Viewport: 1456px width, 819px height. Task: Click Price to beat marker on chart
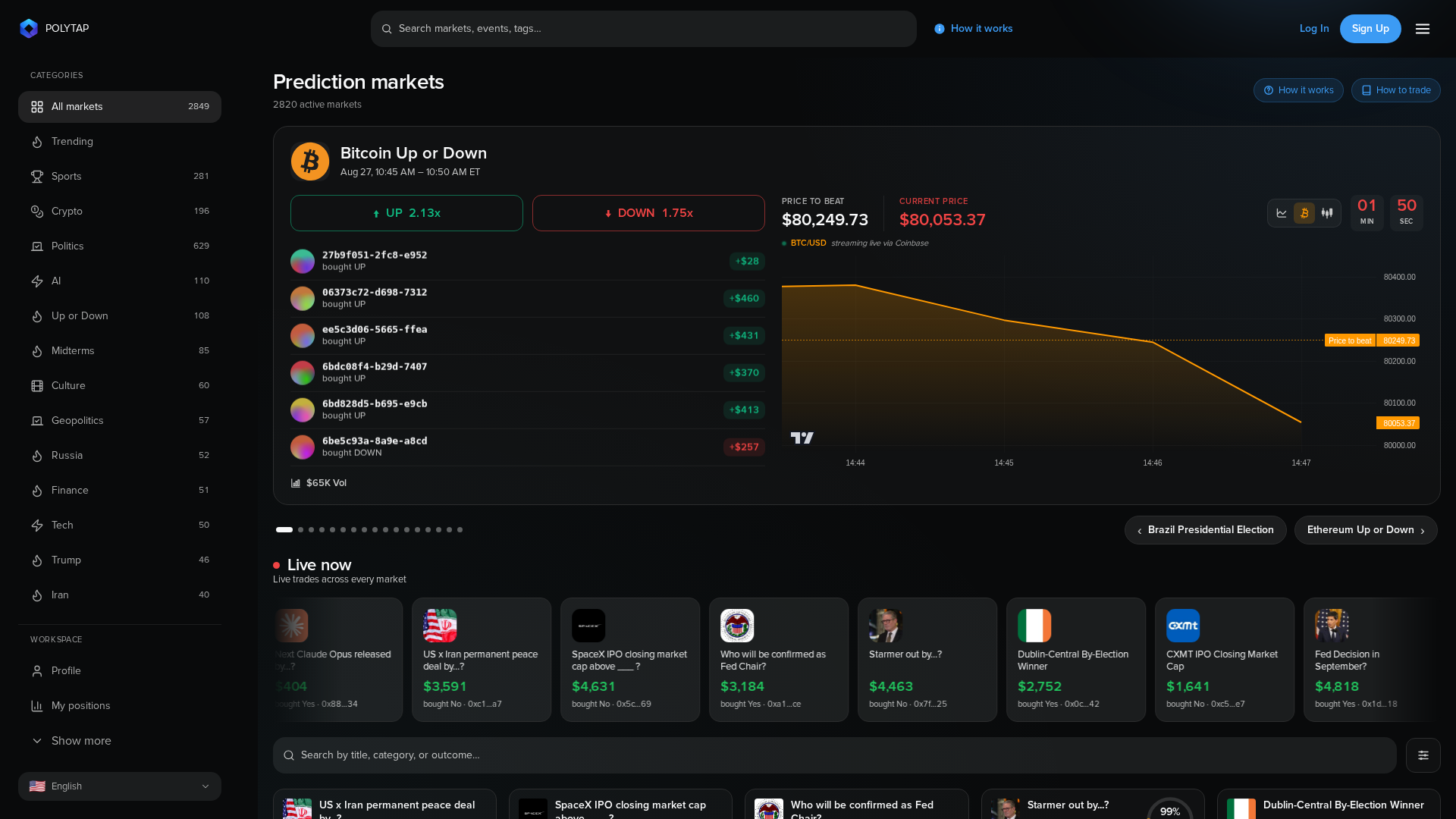1350,340
